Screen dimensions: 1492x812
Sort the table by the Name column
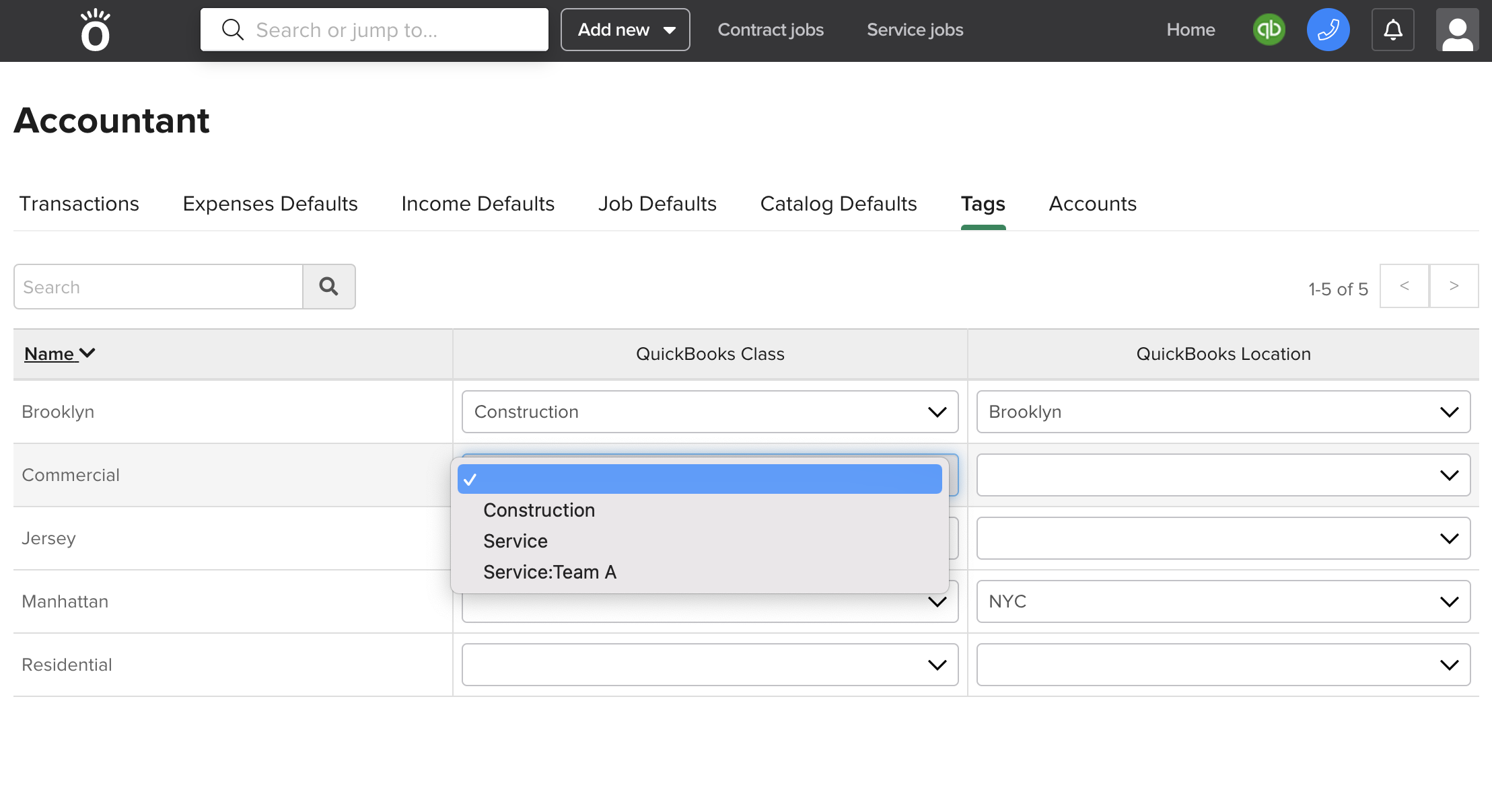tap(59, 353)
